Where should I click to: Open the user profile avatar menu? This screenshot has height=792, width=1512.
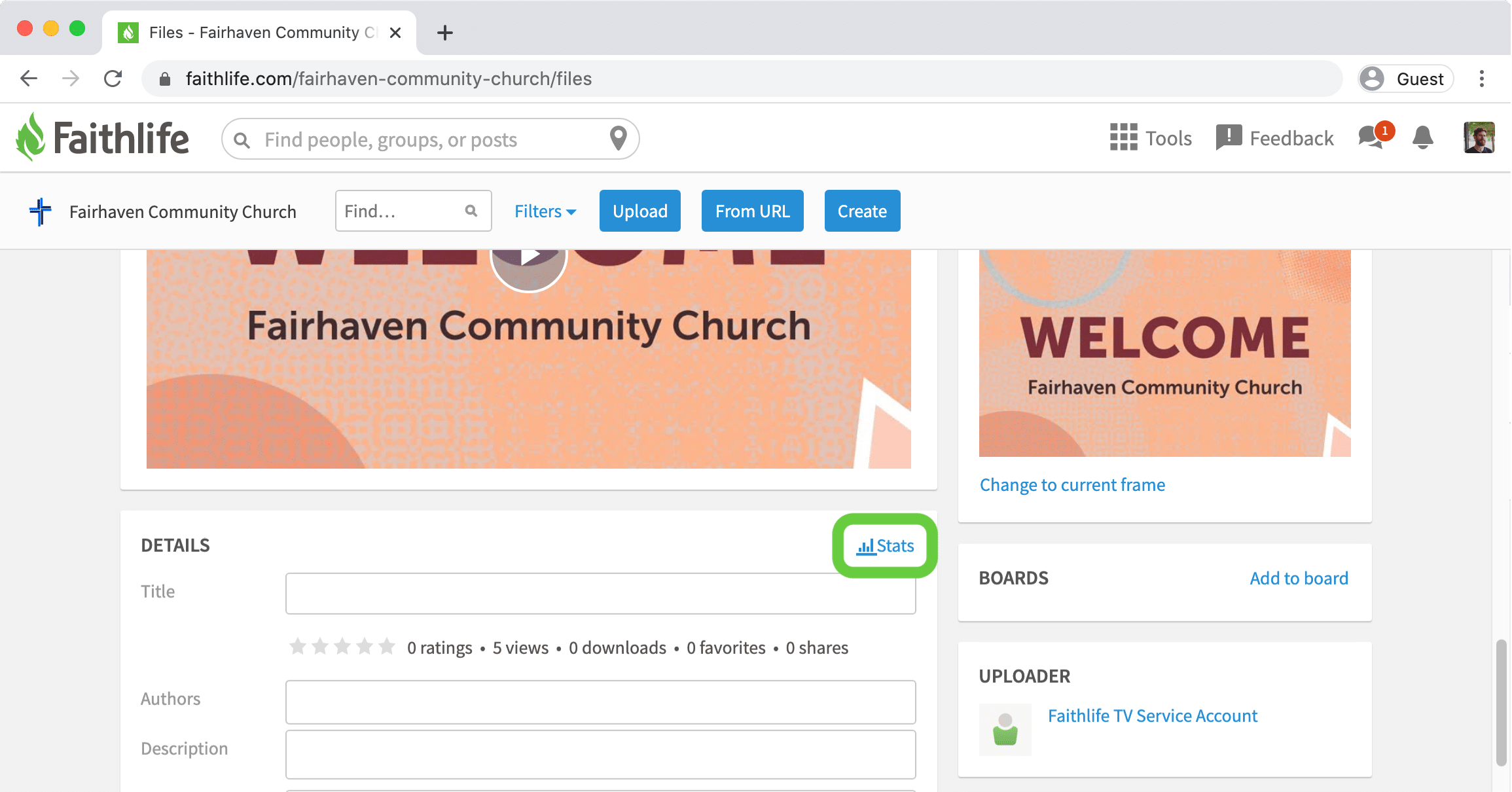(x=1479, y=137)
